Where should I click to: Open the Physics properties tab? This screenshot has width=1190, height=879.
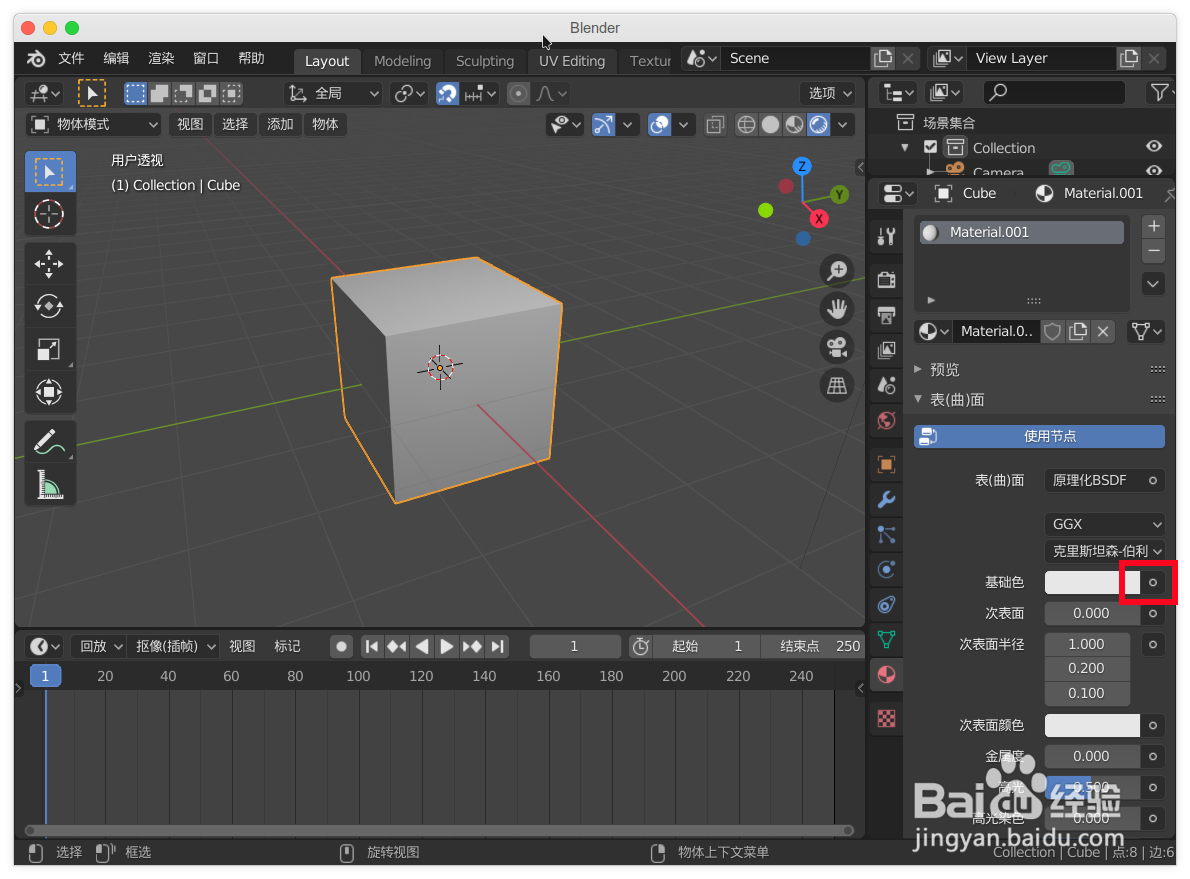[x=886, y=569]
